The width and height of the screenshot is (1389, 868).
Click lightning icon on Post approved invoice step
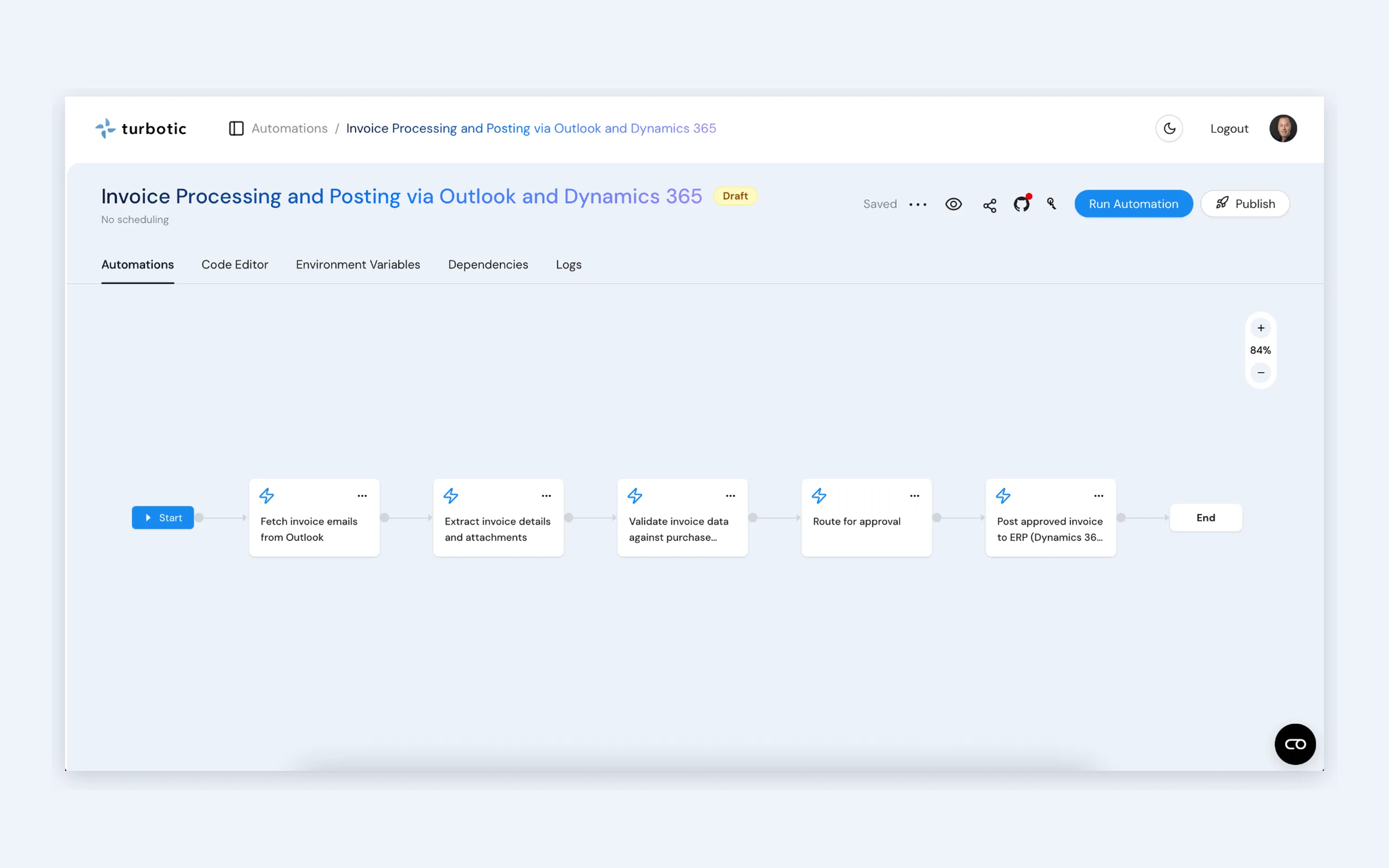1004,495
